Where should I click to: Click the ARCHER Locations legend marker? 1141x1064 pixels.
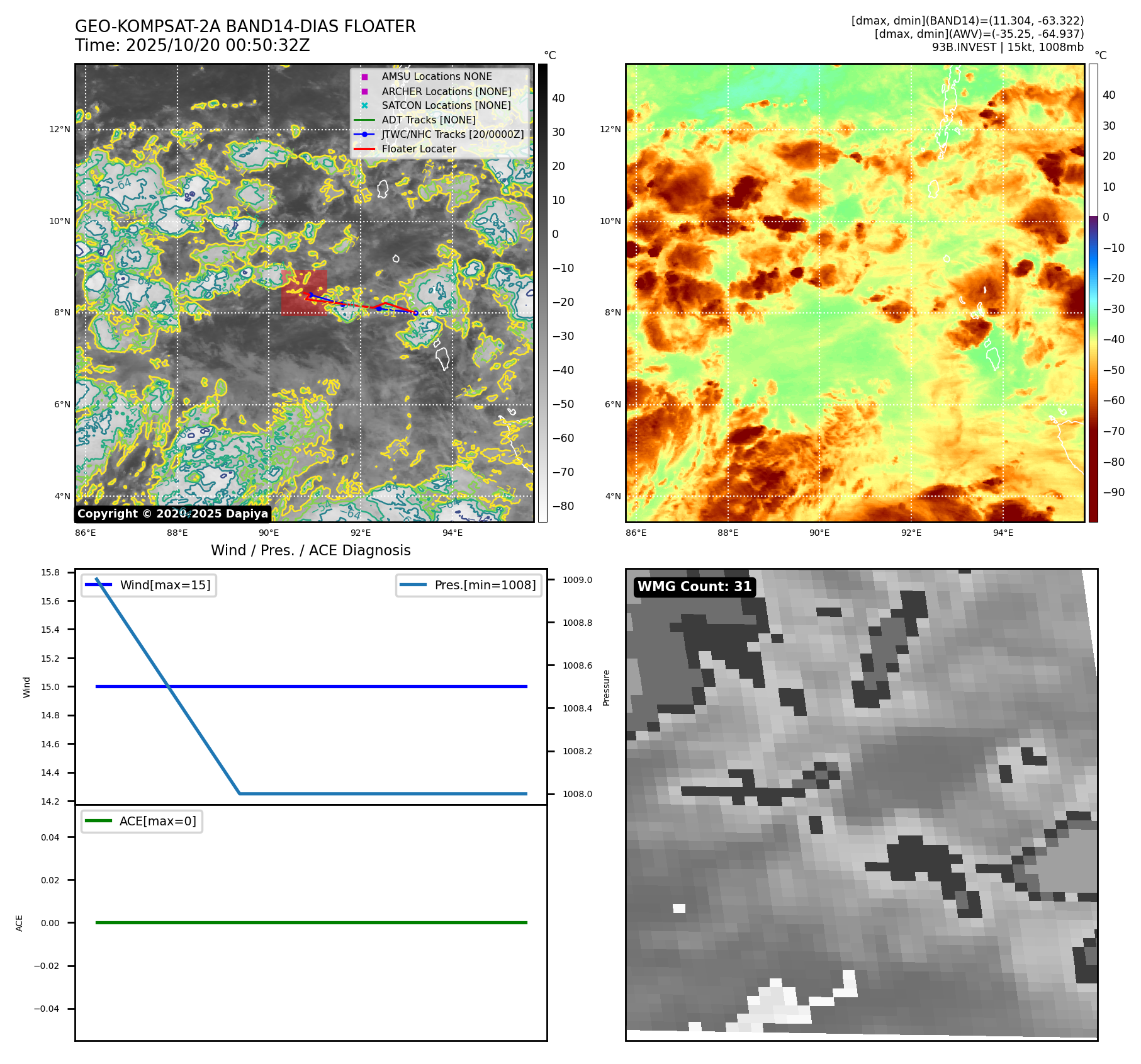coord(364,91)
